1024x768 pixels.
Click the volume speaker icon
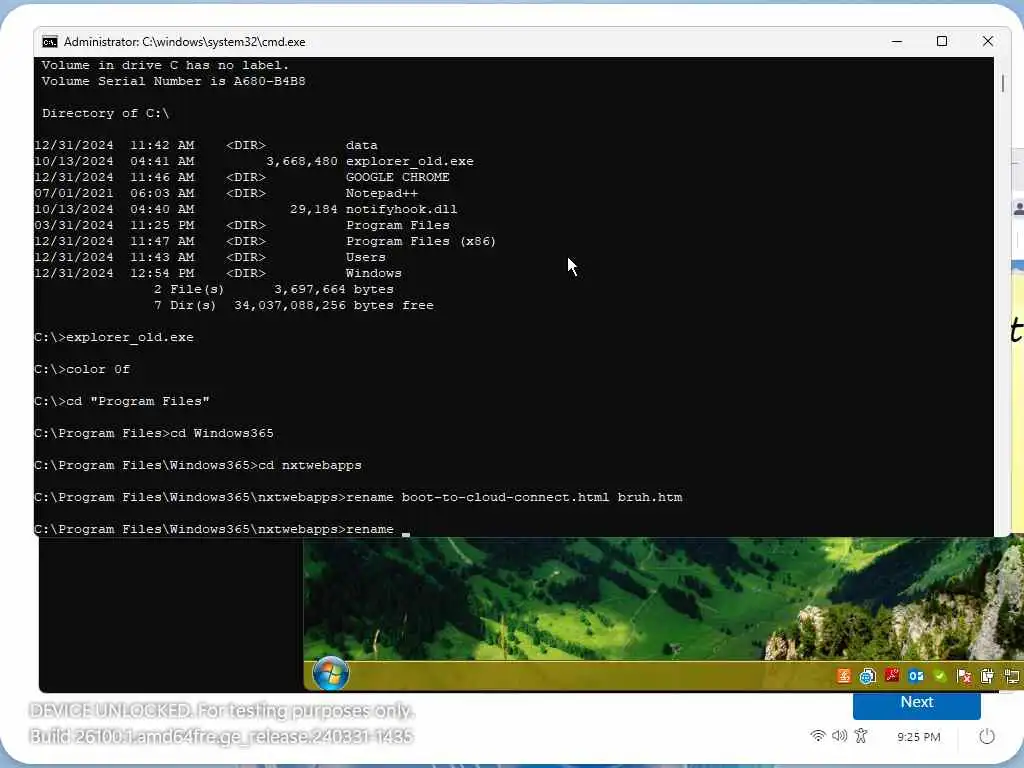click(840, 736)
